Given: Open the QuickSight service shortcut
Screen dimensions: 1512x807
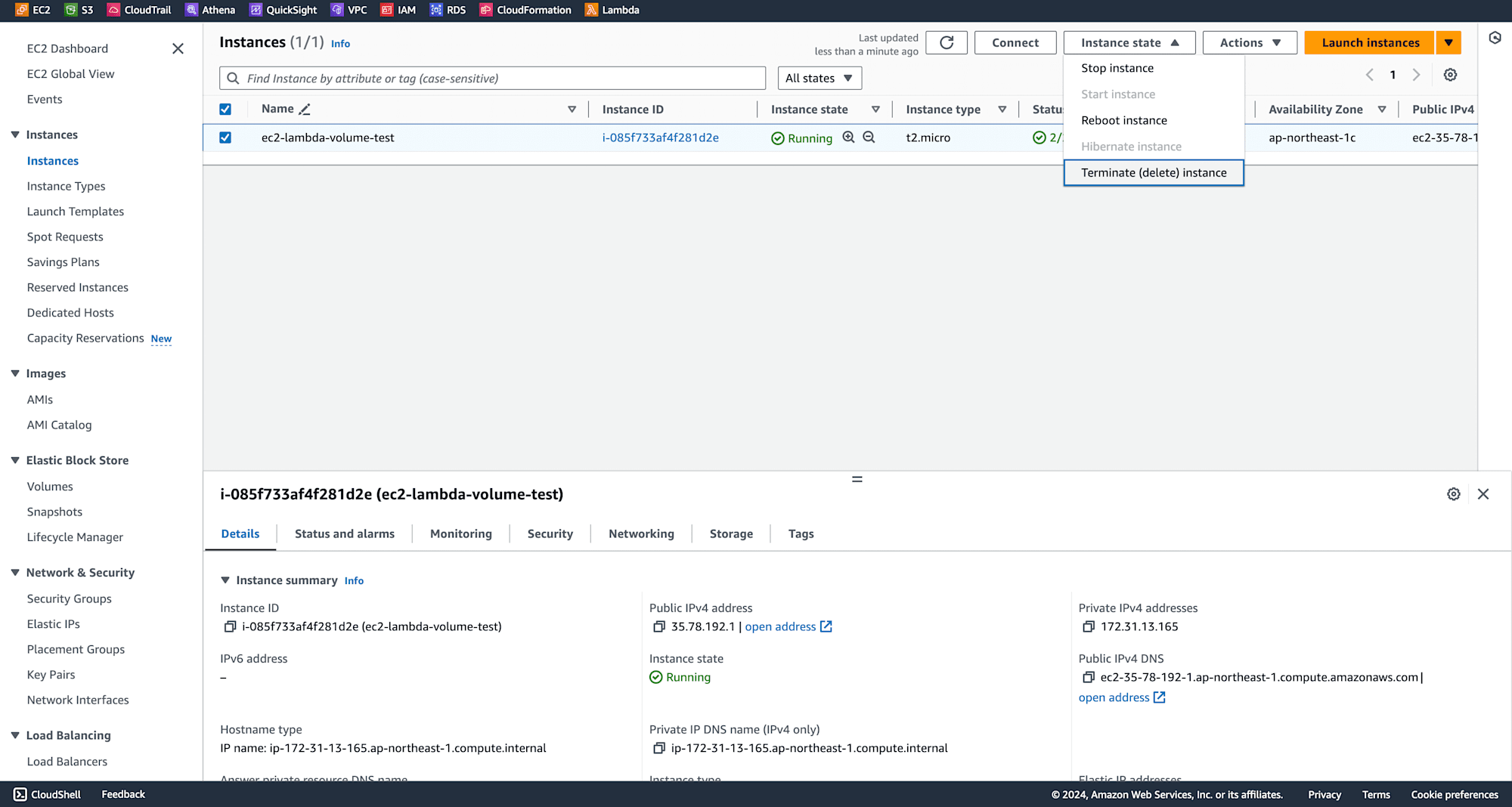Looking at the screenshot, I should tap(283, 10).
